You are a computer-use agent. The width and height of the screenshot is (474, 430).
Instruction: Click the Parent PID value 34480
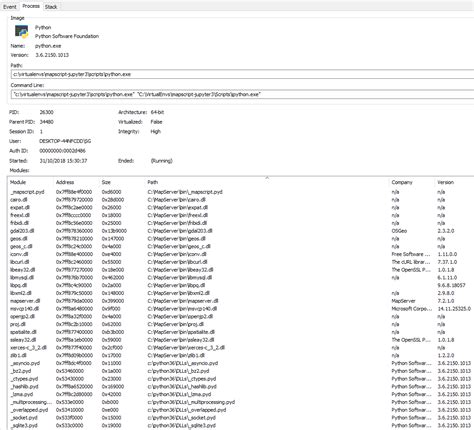46,122
